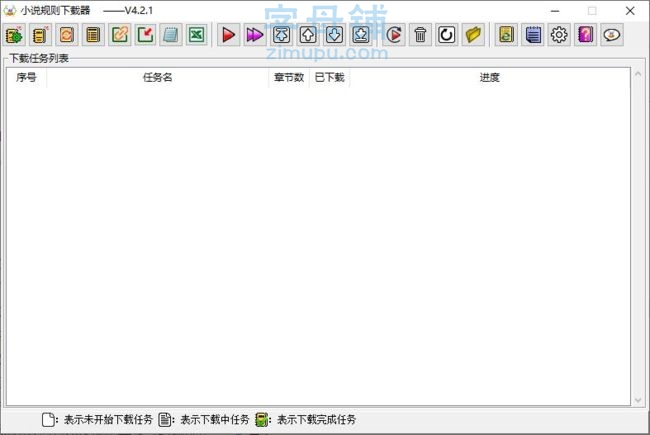
Task: Click the yellow table list icon
Action: (93, 35)
